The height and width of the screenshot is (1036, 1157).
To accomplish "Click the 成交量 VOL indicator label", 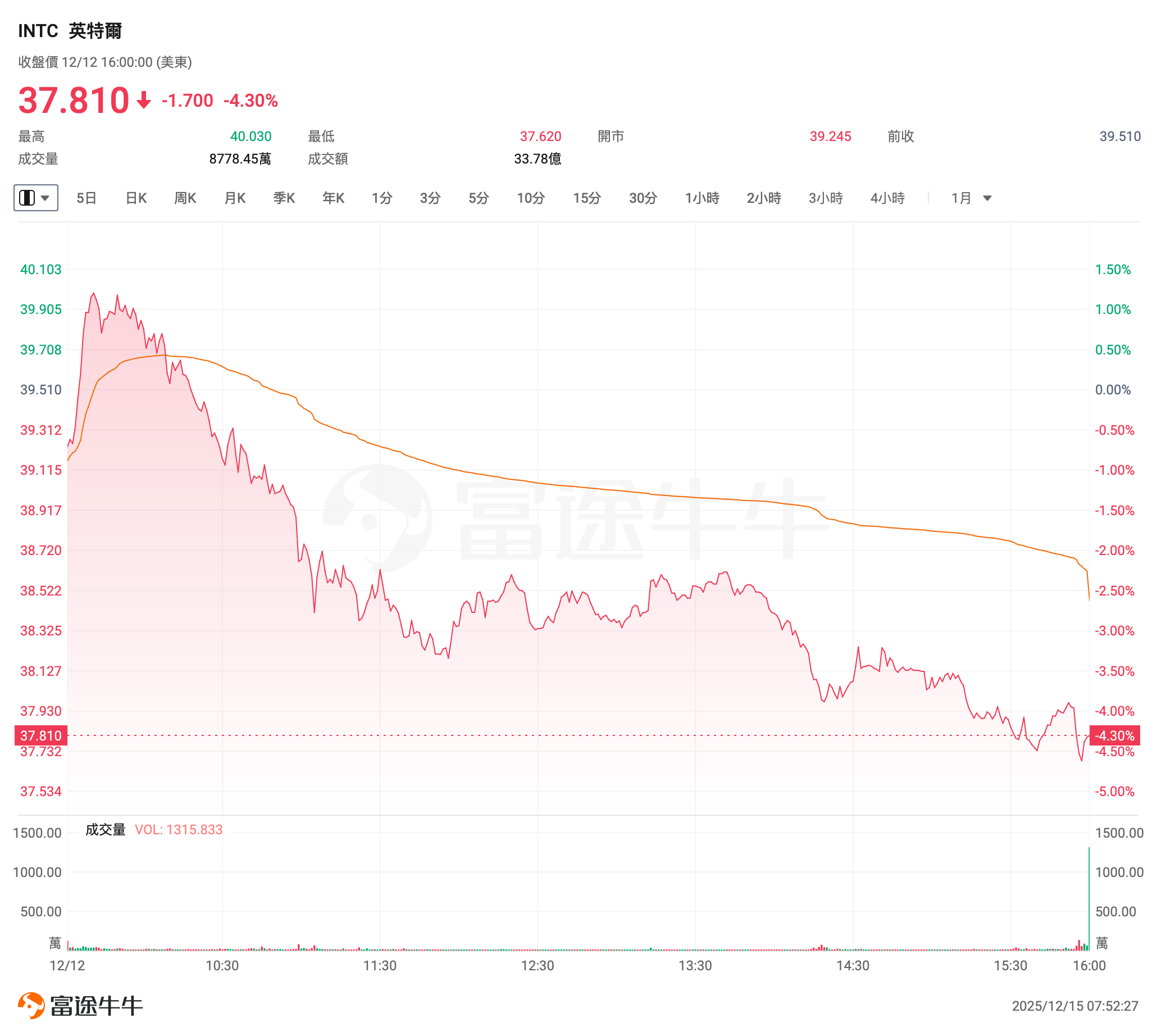I will [154, 829].
